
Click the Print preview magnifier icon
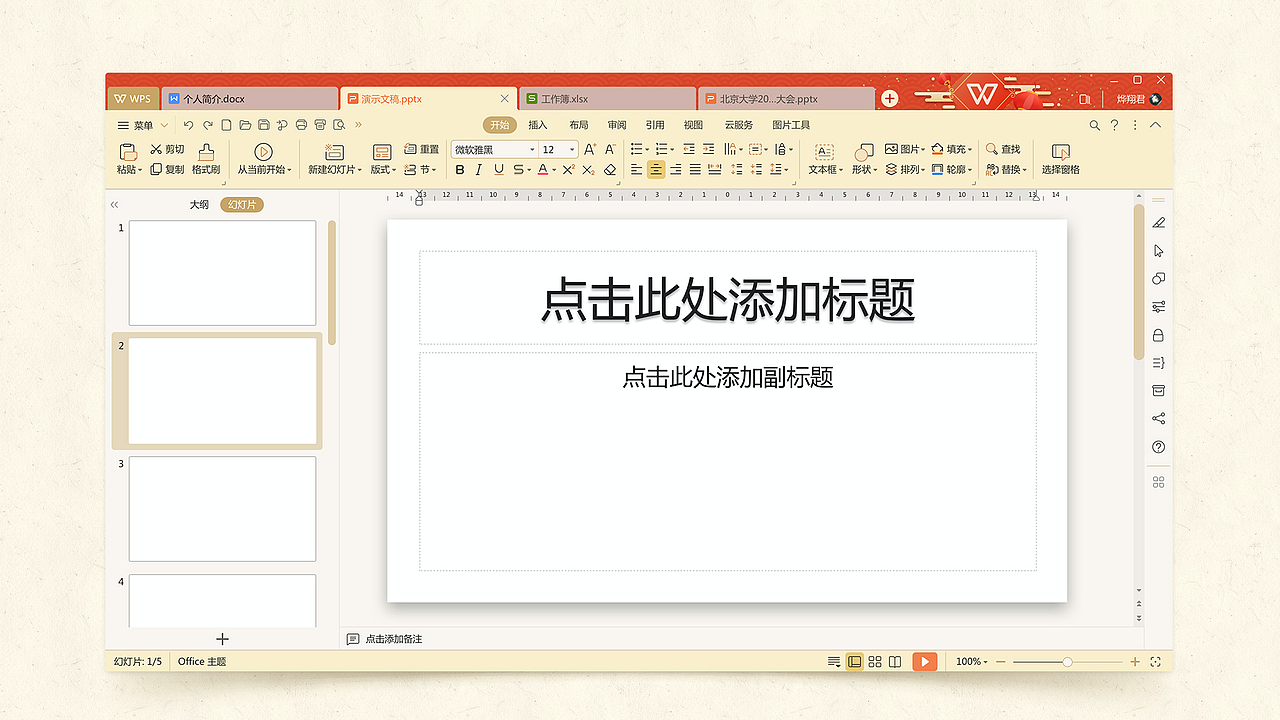tap(339, 125)
